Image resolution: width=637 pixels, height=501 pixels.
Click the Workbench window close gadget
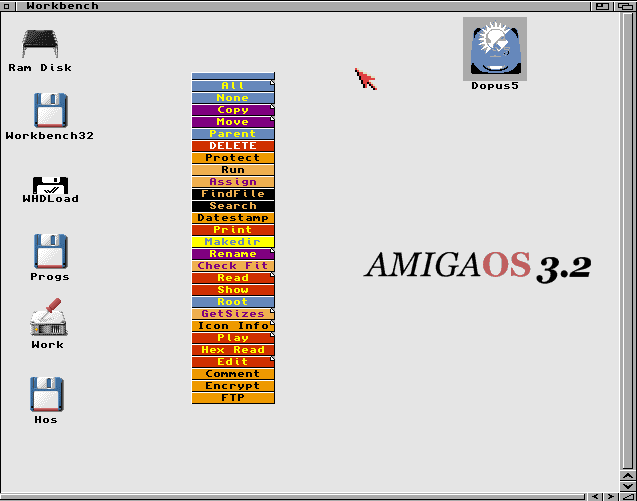[6, 6]
